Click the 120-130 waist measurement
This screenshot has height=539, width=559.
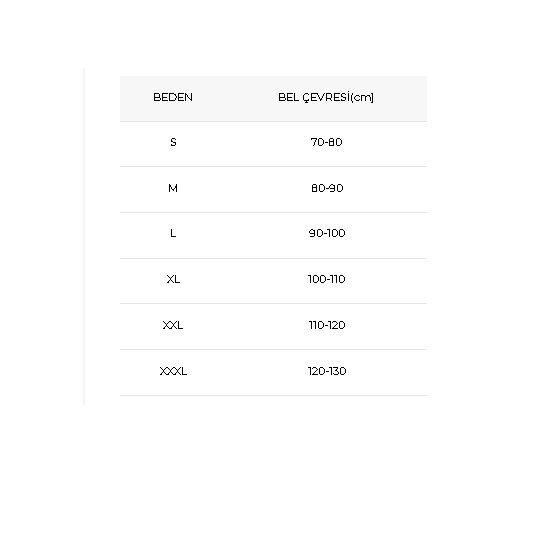pos(327,371)
